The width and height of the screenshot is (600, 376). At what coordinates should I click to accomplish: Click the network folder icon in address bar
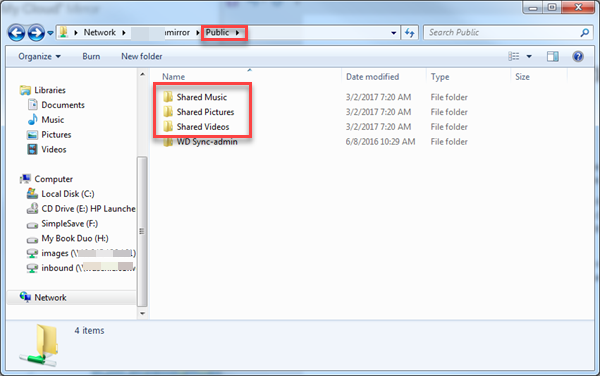tap(64, 32)
